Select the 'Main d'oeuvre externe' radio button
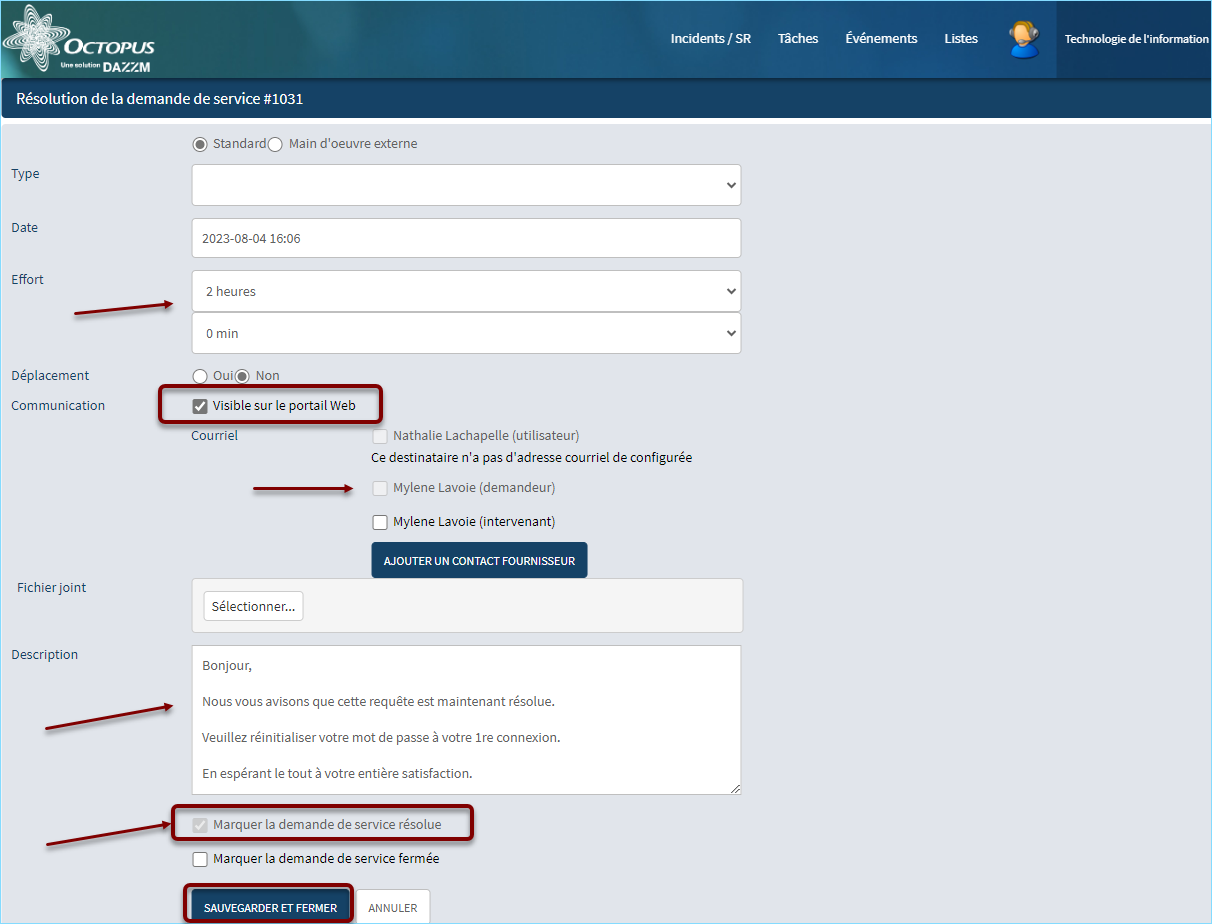The image size is (1212, 924). click(x=275, y=144)
